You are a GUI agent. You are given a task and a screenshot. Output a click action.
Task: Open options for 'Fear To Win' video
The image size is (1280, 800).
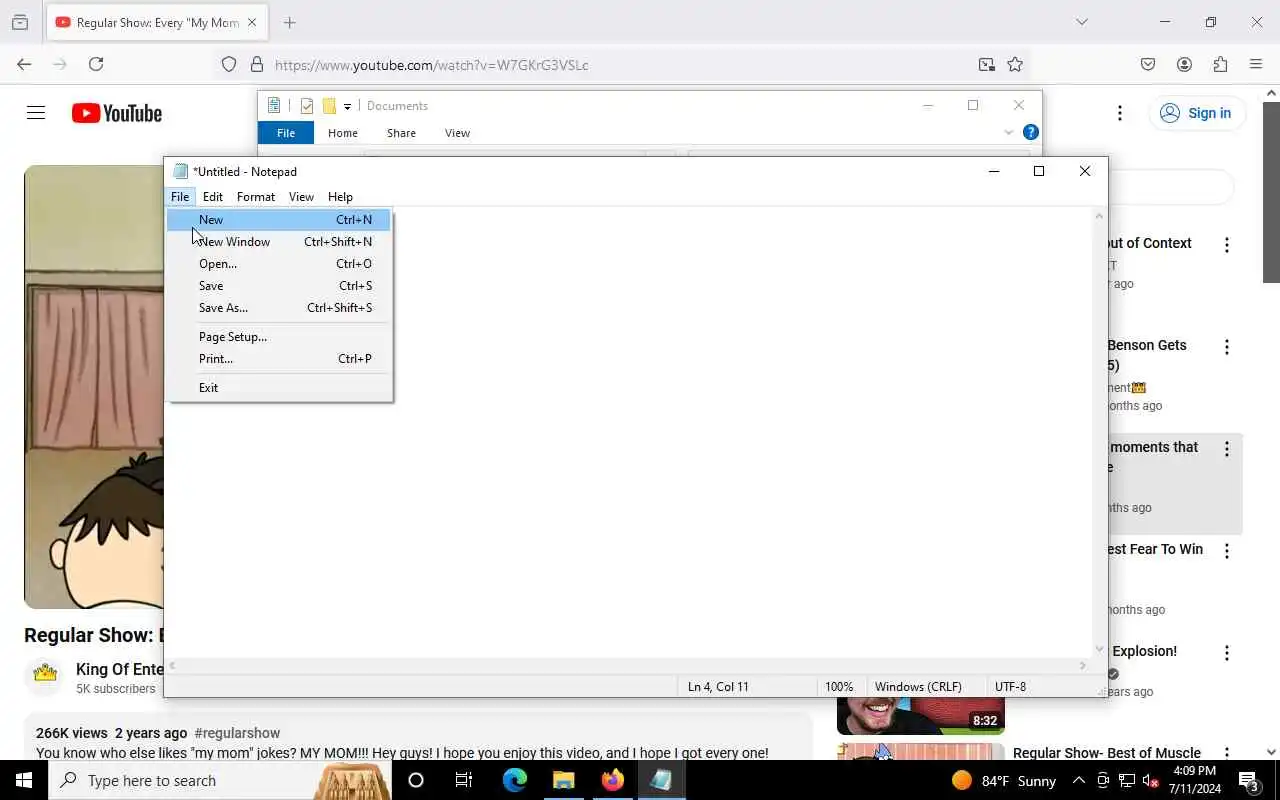pyautogui.click(x=1227, y=551)
